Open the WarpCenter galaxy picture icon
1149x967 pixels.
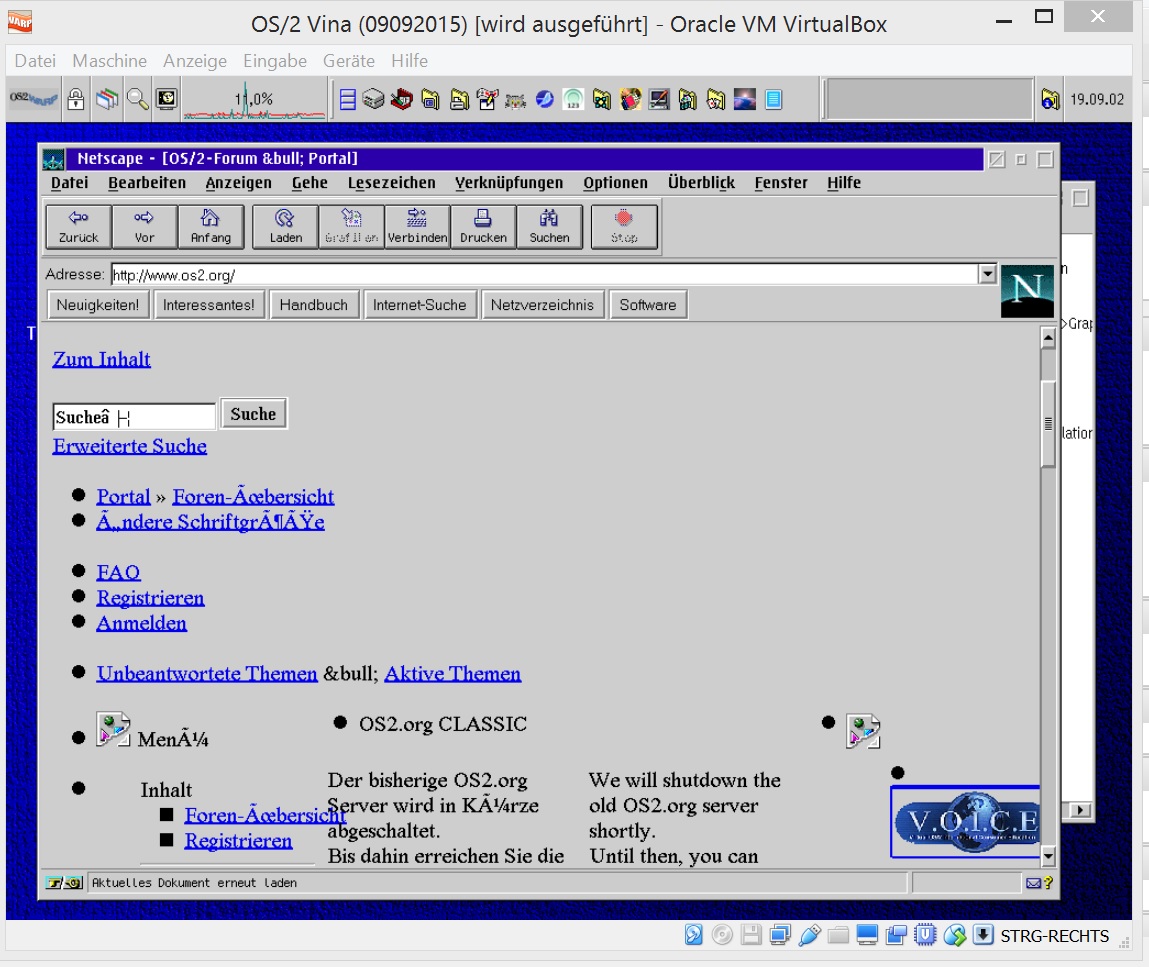coord(745,99)
